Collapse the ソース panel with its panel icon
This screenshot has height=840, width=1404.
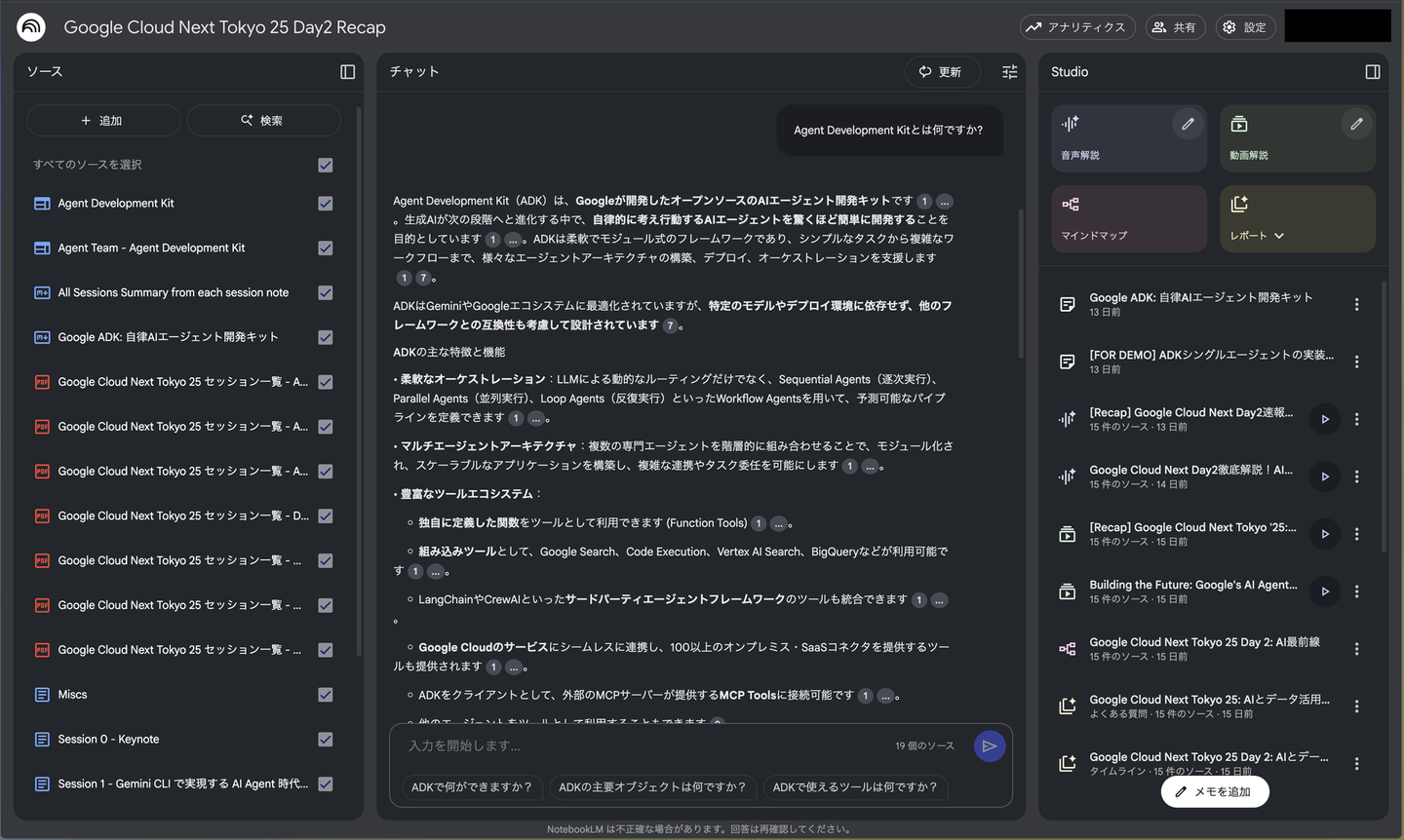coord(347,71)
